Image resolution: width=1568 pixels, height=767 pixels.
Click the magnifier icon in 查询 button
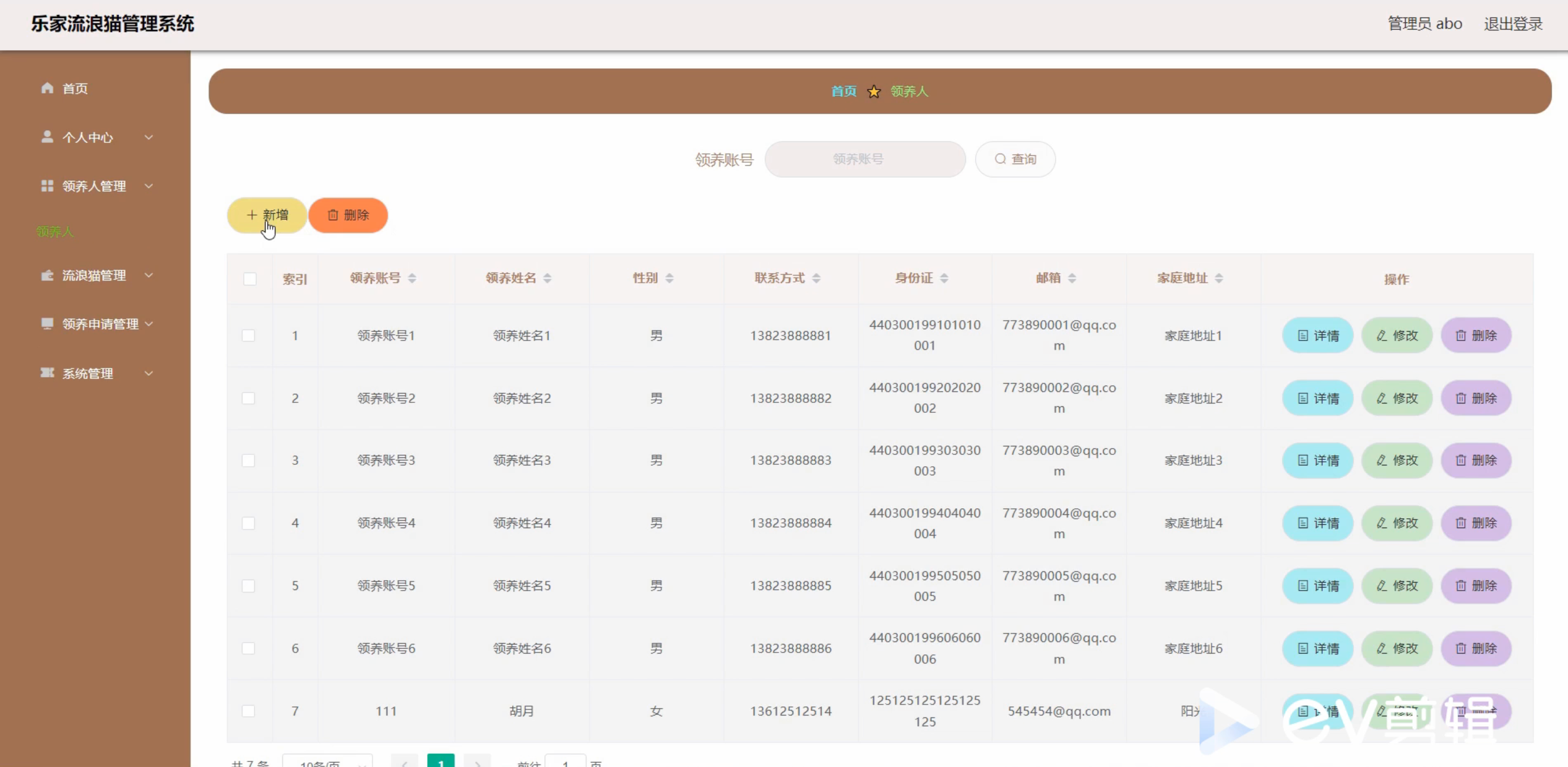point(1000,159)
